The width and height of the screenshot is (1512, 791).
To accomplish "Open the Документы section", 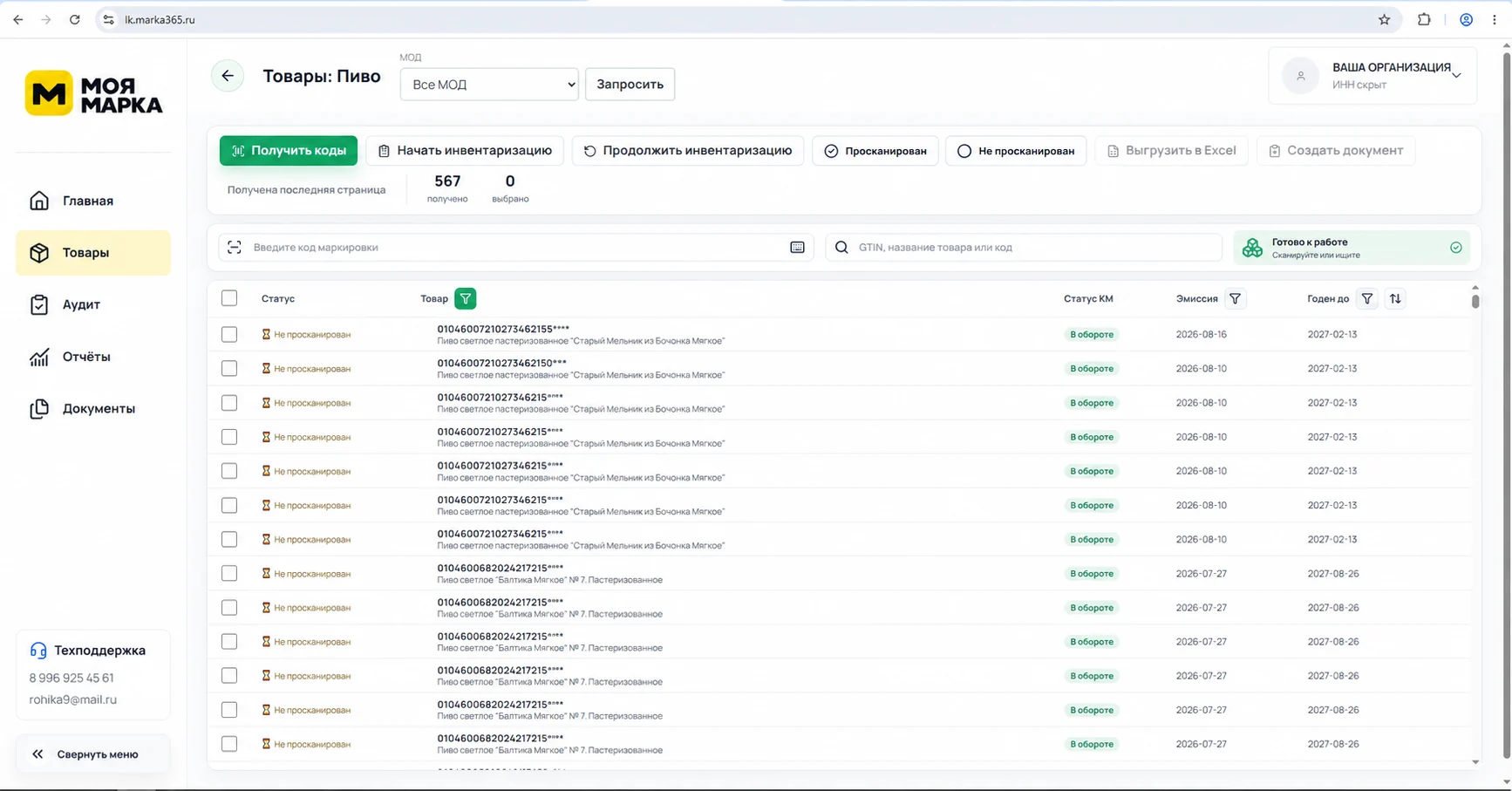I will (x=92, y=408).
